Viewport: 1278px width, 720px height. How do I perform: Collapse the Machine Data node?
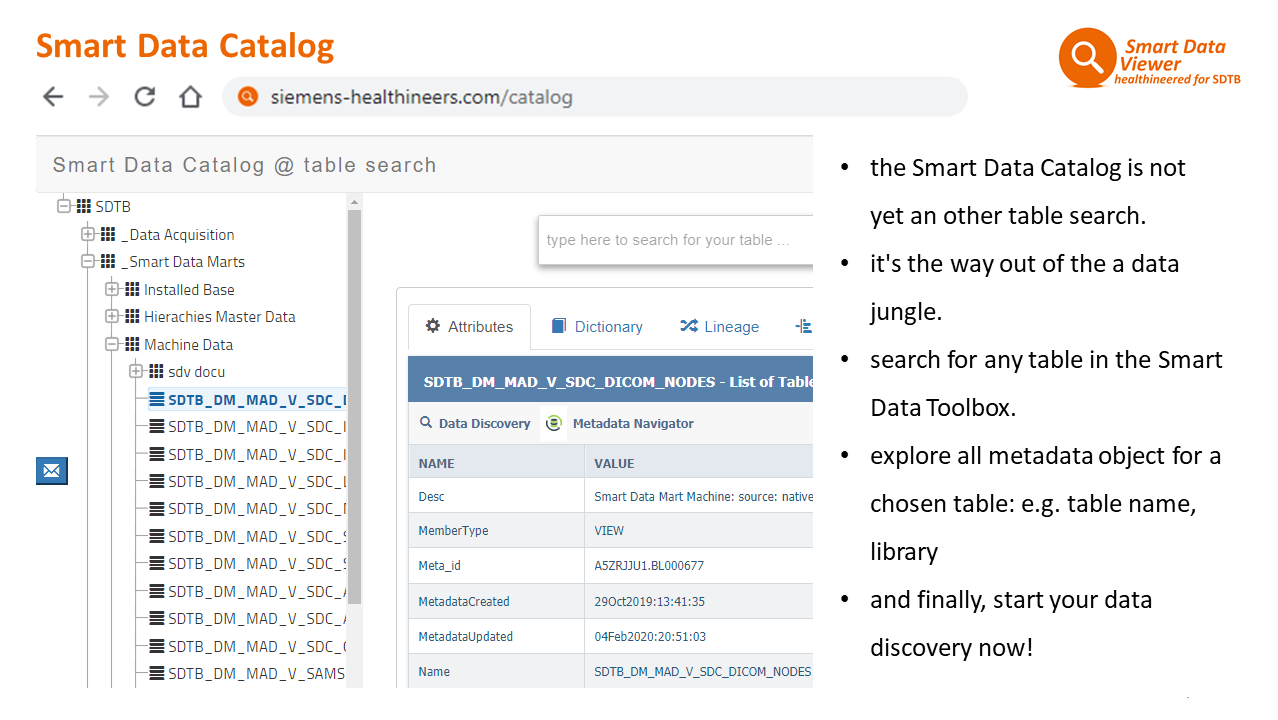point(112,345)
